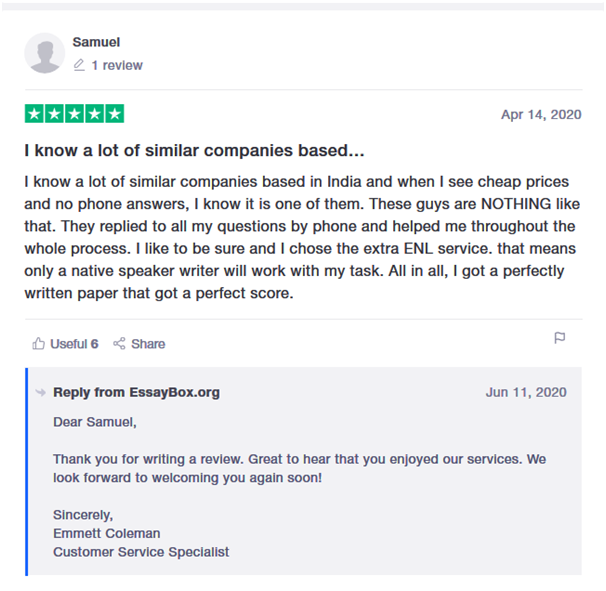This screenshot has height=591, width=606.
Task: Click Samuel's profile avatar picture
Action: [x=44, y=53]
